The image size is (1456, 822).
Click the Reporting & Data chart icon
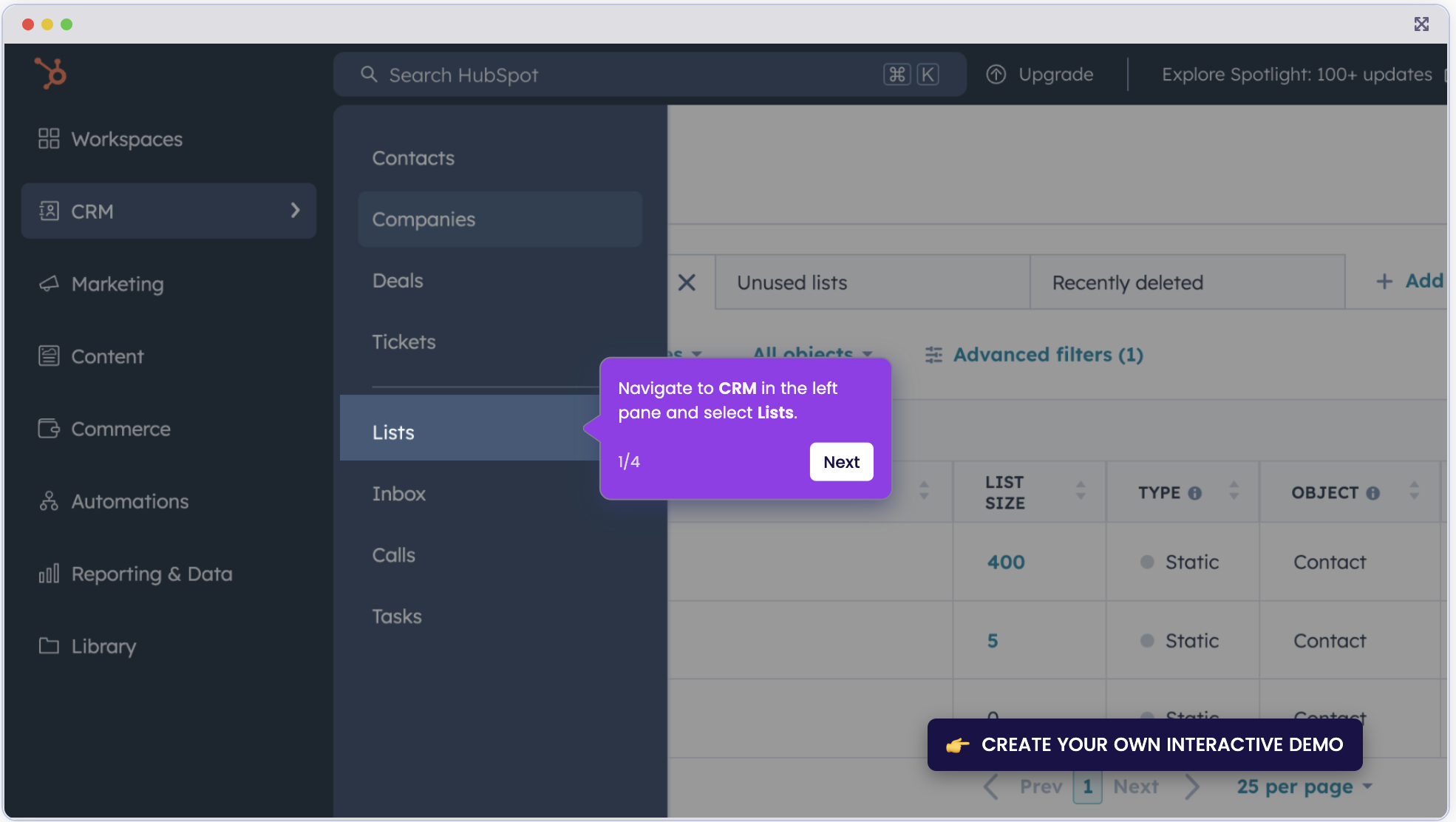(x=48, y=574)
